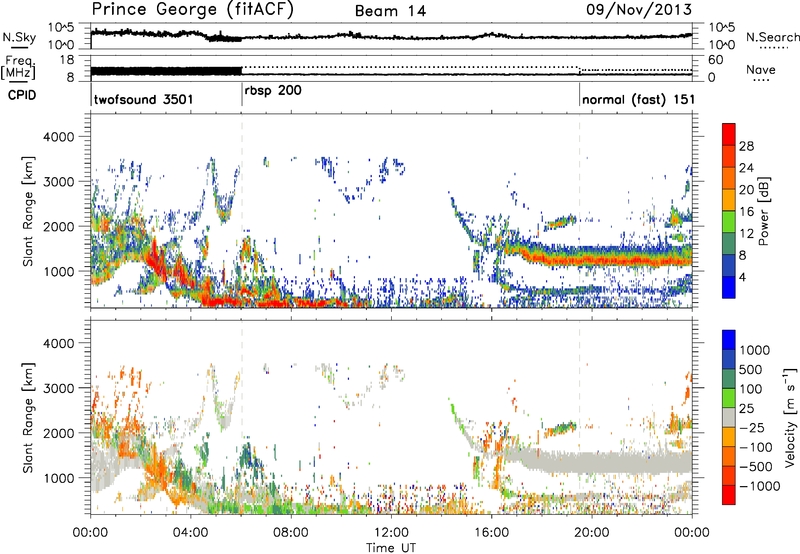
Task: Select the 'Freq. [MHz]' axis label
Action: 19,68
